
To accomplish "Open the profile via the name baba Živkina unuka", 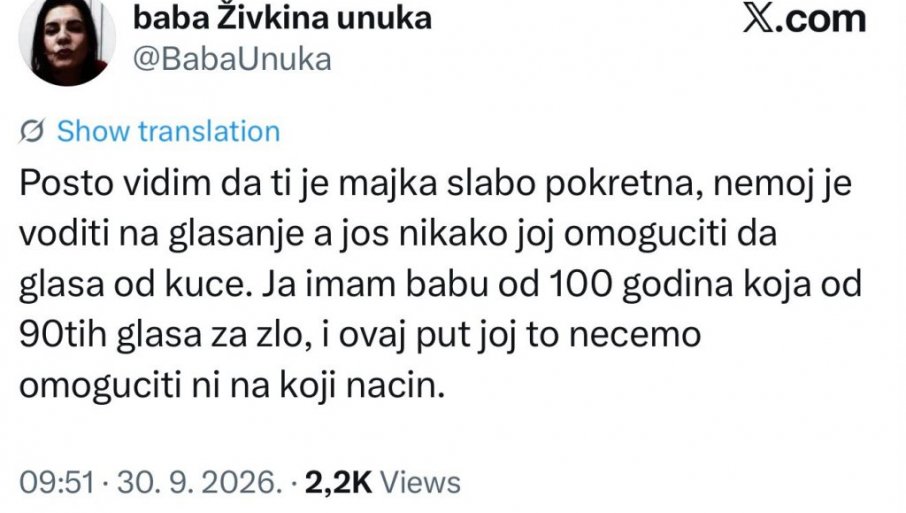I will click(x=283, y=18).
